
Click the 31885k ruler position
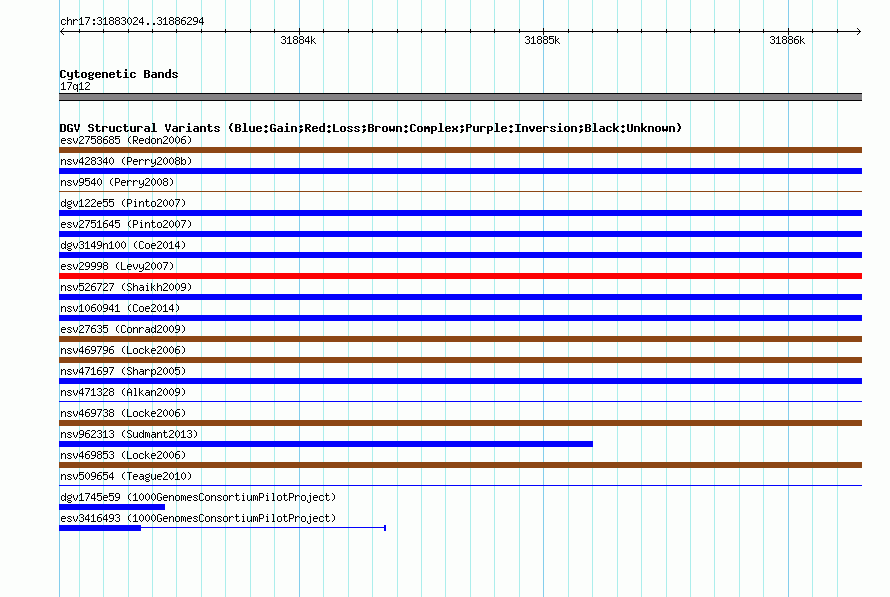pyautogui.click(x=542, y=40)
